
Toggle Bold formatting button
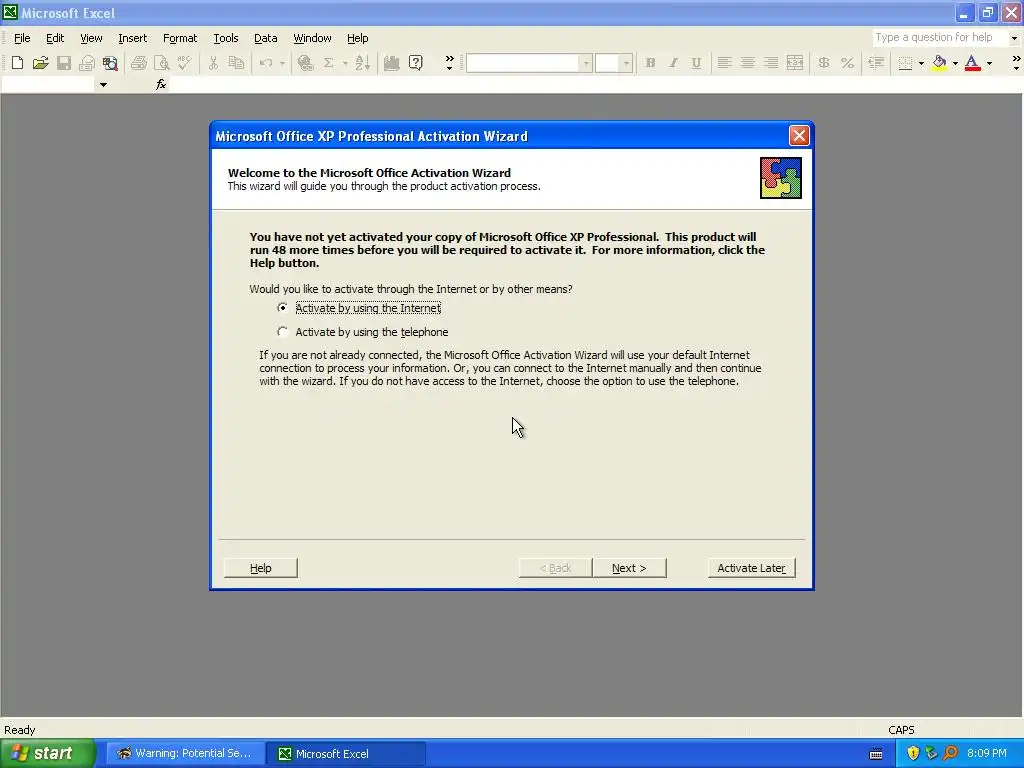[650, 63]
